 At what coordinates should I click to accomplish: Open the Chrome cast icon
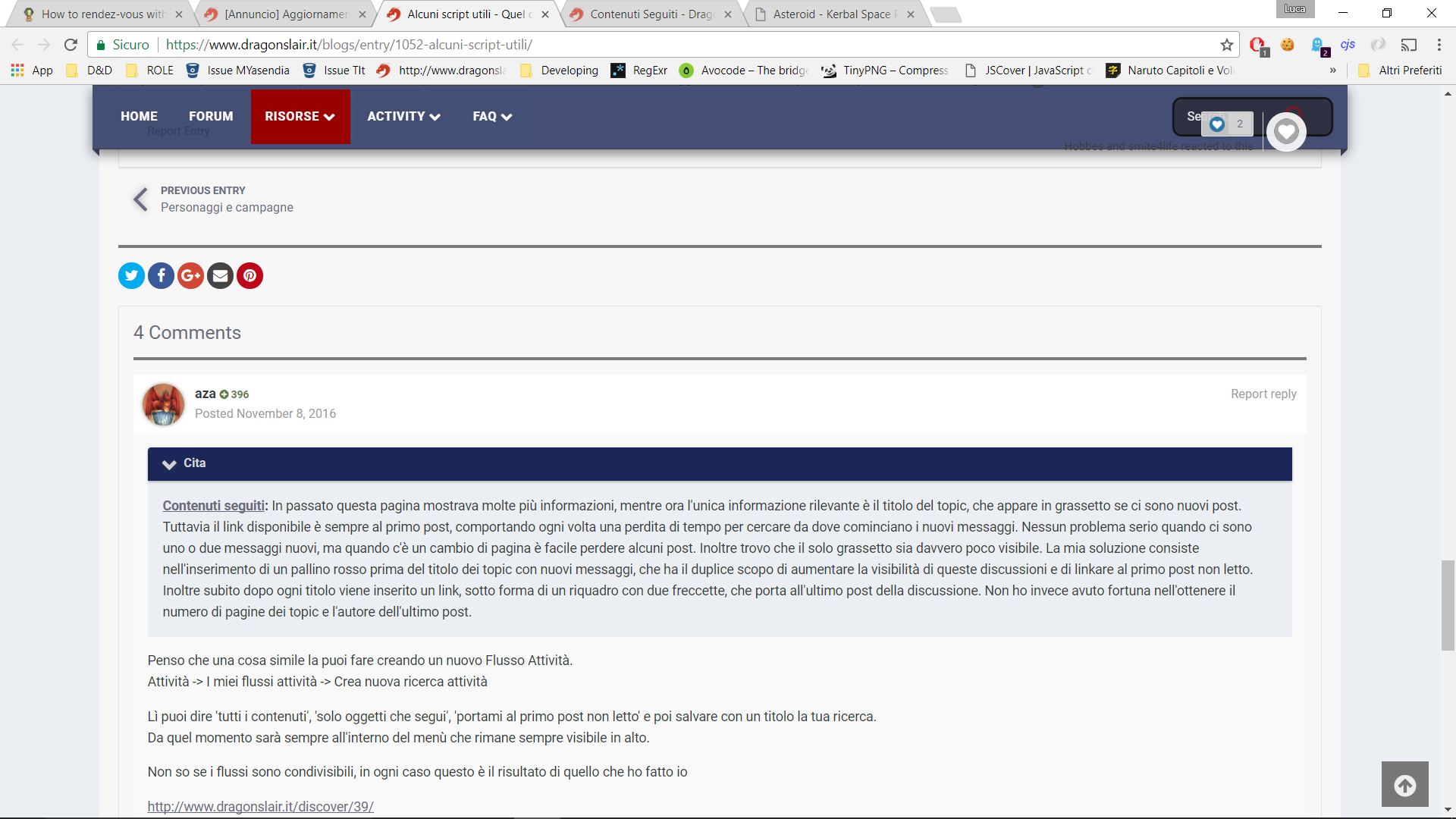click(1408, 45)
